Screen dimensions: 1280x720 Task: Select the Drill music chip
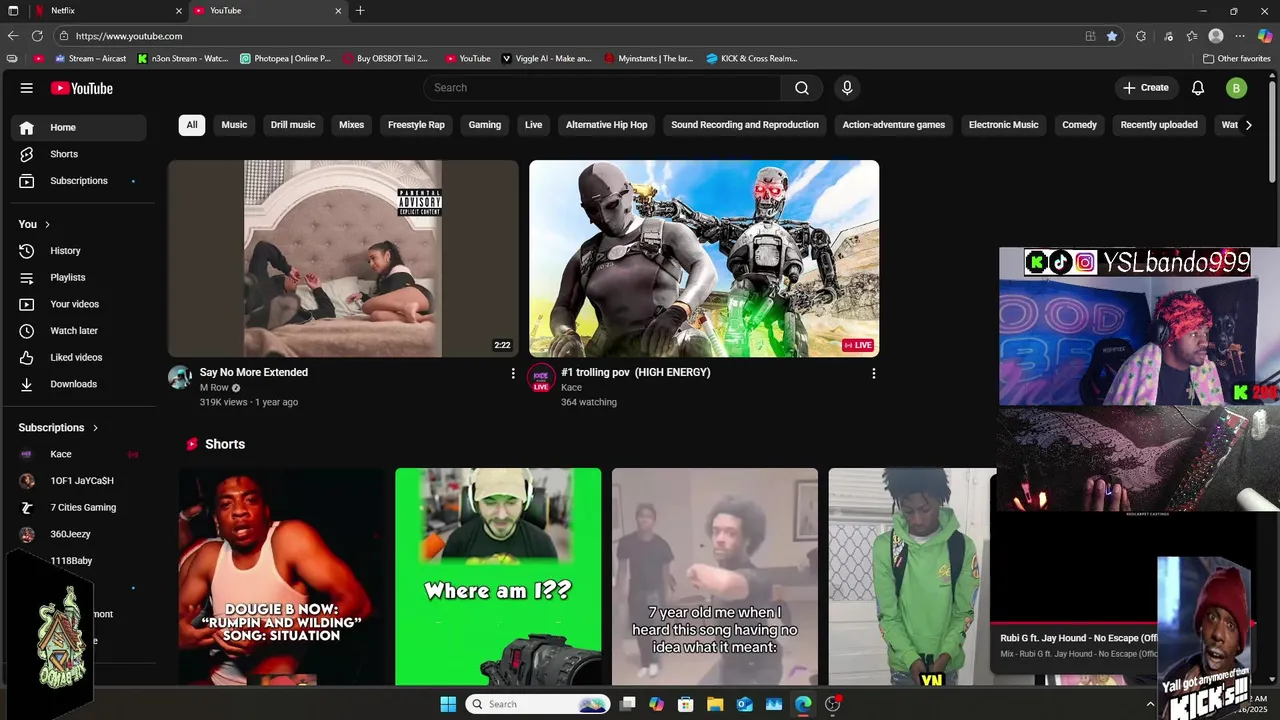(x=293, y=125)
